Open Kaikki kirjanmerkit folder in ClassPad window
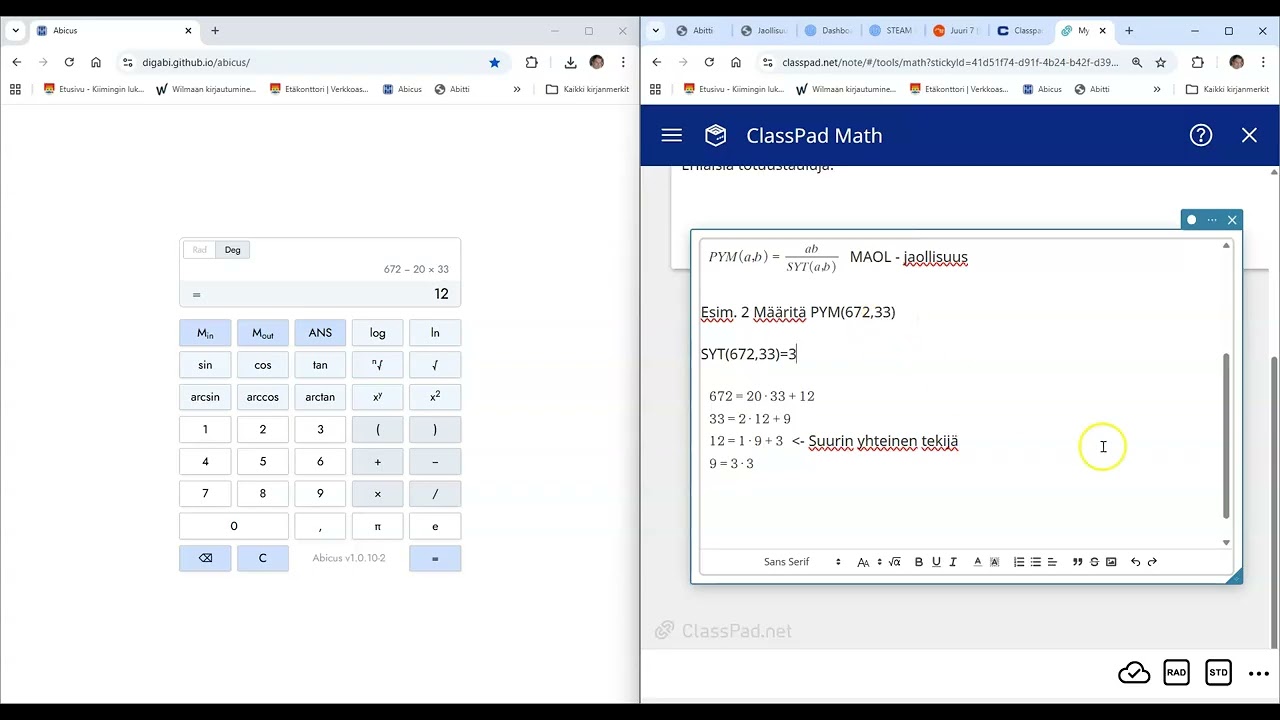The image size is (1280, 720). (x=1227, y=89)
